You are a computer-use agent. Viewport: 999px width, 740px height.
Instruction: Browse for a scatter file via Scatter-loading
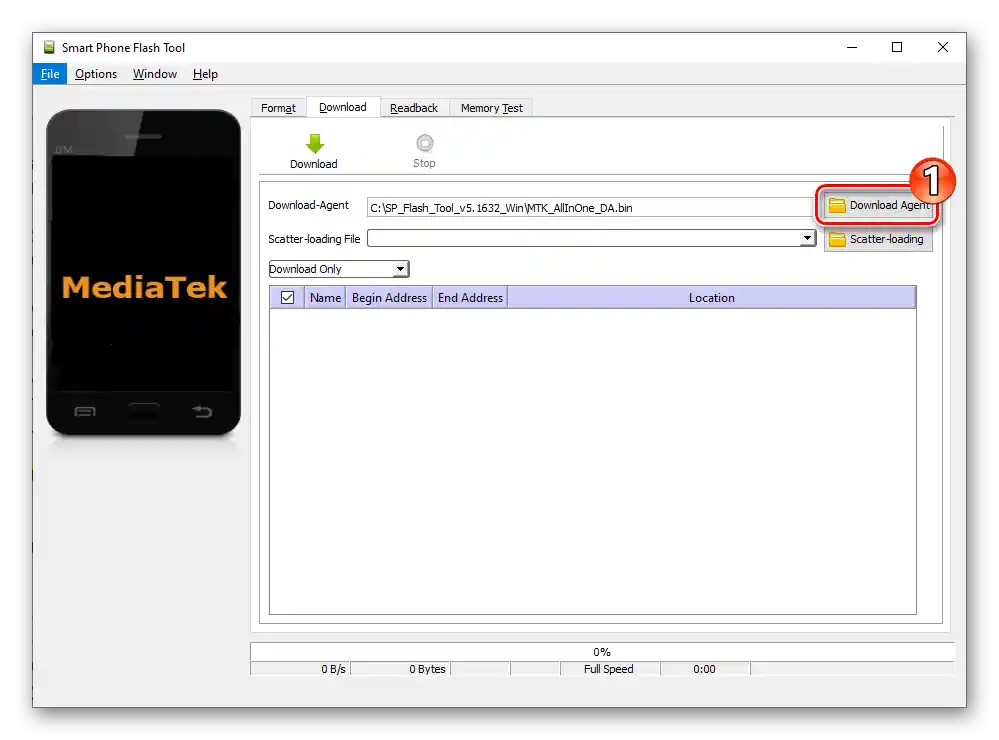pos(880,239)
